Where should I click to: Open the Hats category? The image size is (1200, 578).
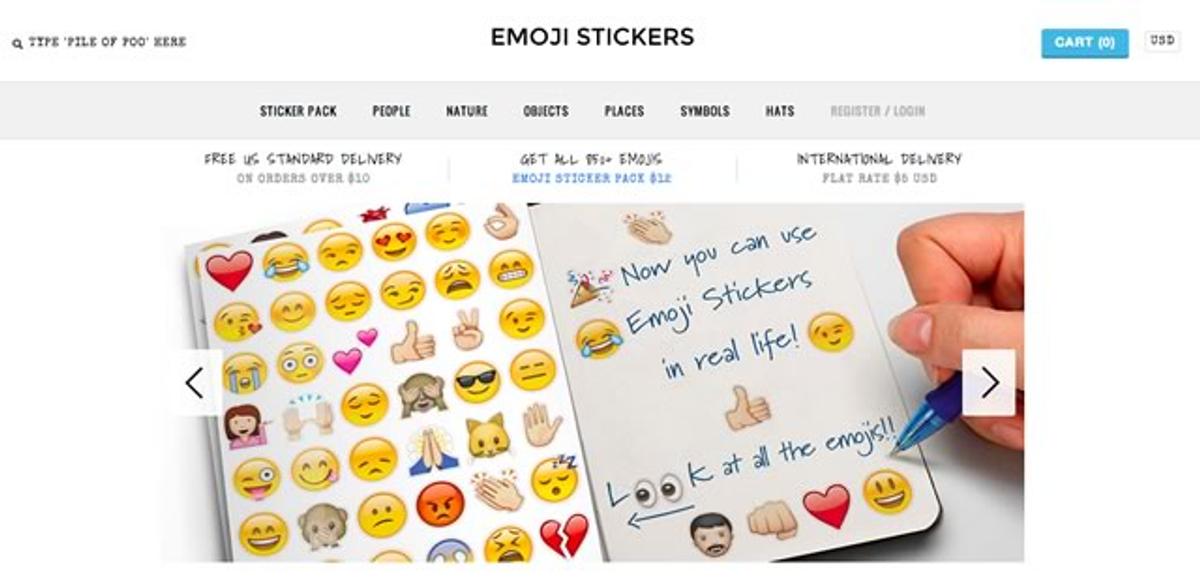tap(780, 111)
